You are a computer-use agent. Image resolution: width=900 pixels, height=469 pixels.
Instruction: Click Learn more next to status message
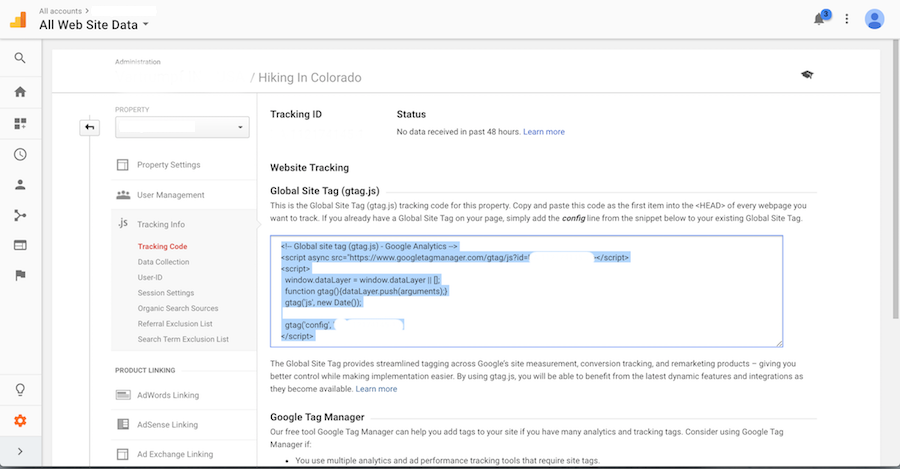(x=544, y=132)
